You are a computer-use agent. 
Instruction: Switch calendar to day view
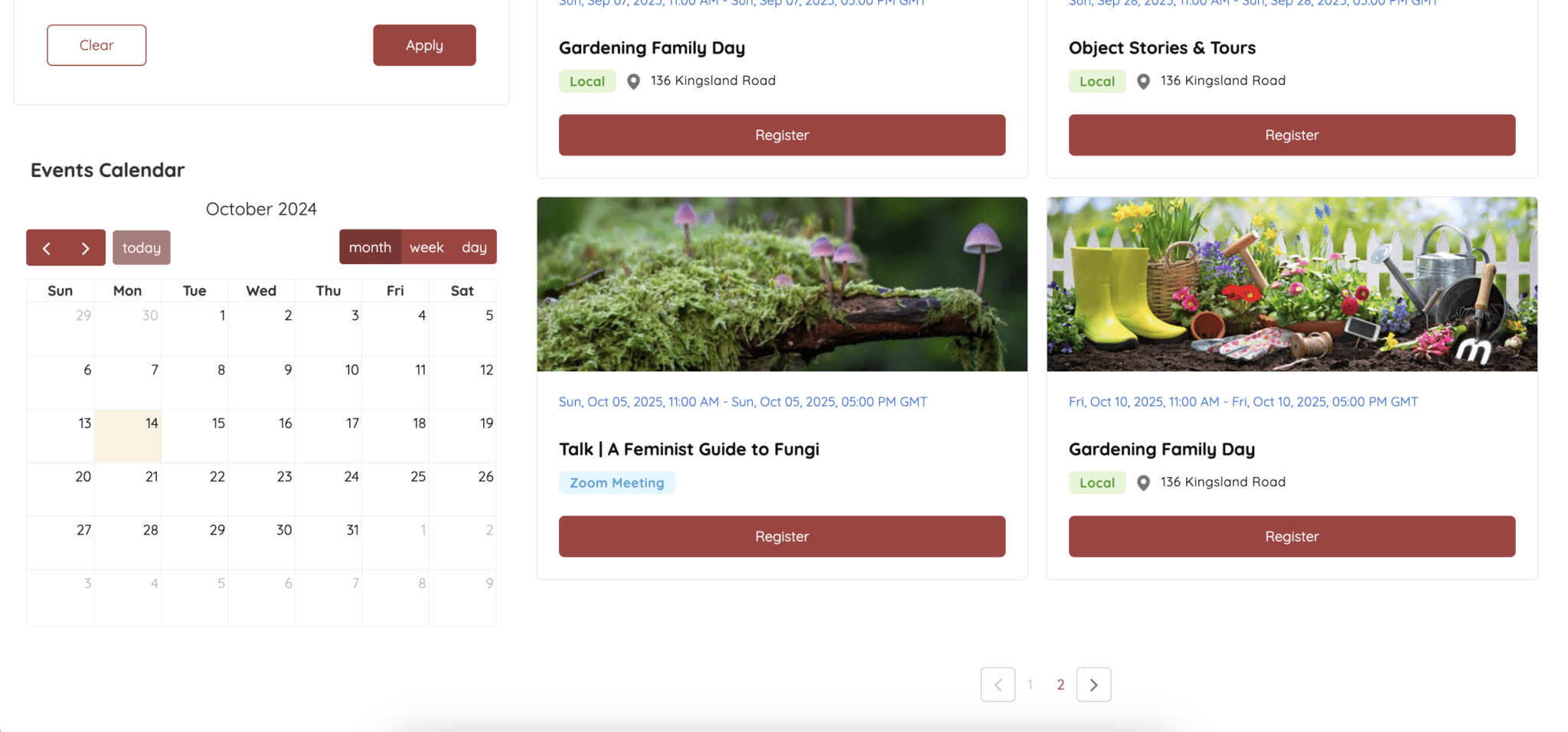[474, 247]
